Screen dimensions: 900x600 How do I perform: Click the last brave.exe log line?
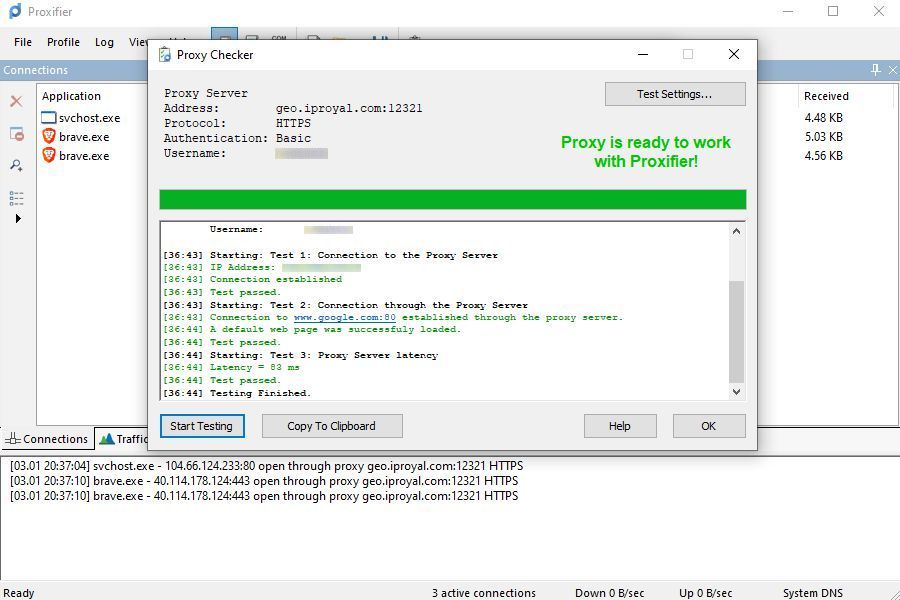click(264, 496)
